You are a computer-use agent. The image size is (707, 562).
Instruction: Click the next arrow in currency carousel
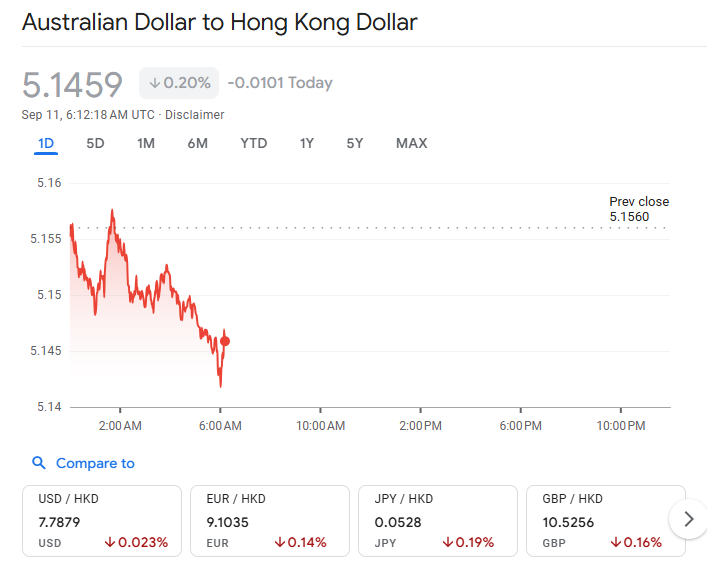(687, 518)
